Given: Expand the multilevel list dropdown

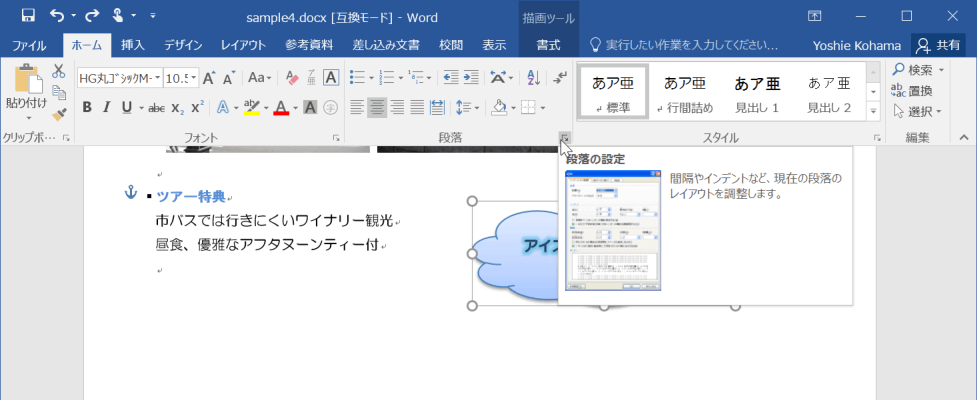Looking at the screenshot, I should point(431,78).
